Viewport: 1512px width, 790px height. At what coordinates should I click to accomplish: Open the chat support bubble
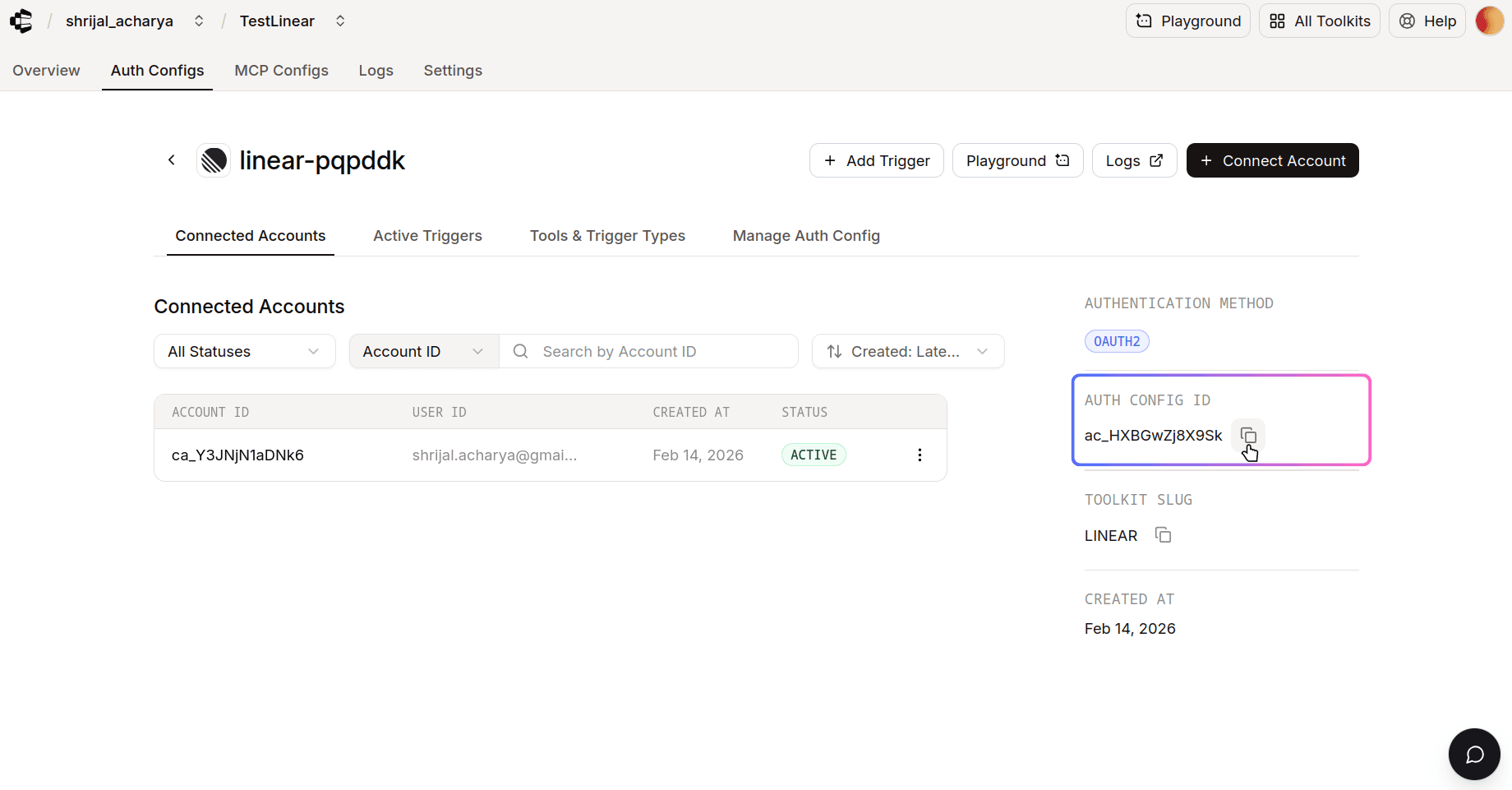tap(1474, 754)
